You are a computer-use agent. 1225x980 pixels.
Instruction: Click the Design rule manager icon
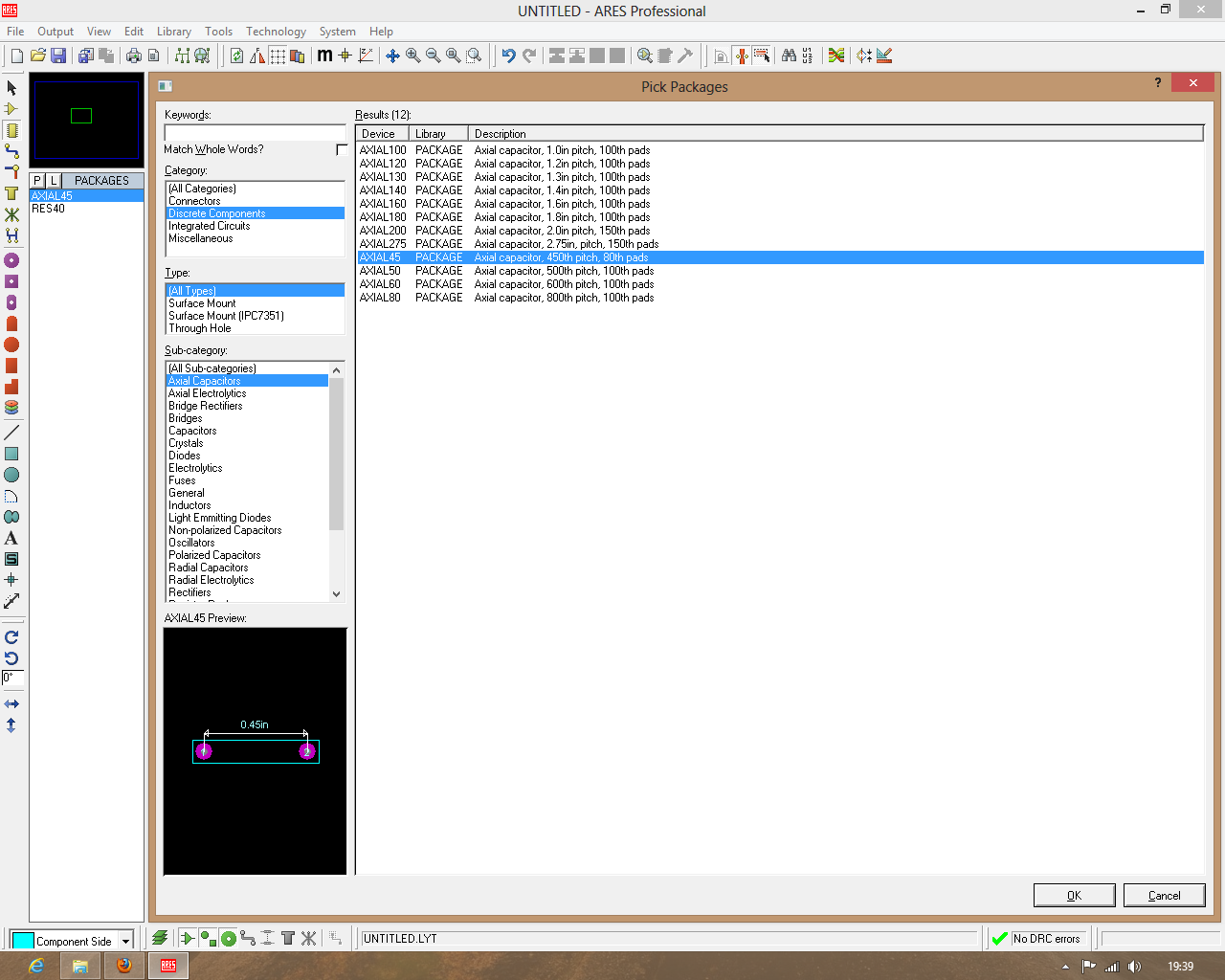884,56
